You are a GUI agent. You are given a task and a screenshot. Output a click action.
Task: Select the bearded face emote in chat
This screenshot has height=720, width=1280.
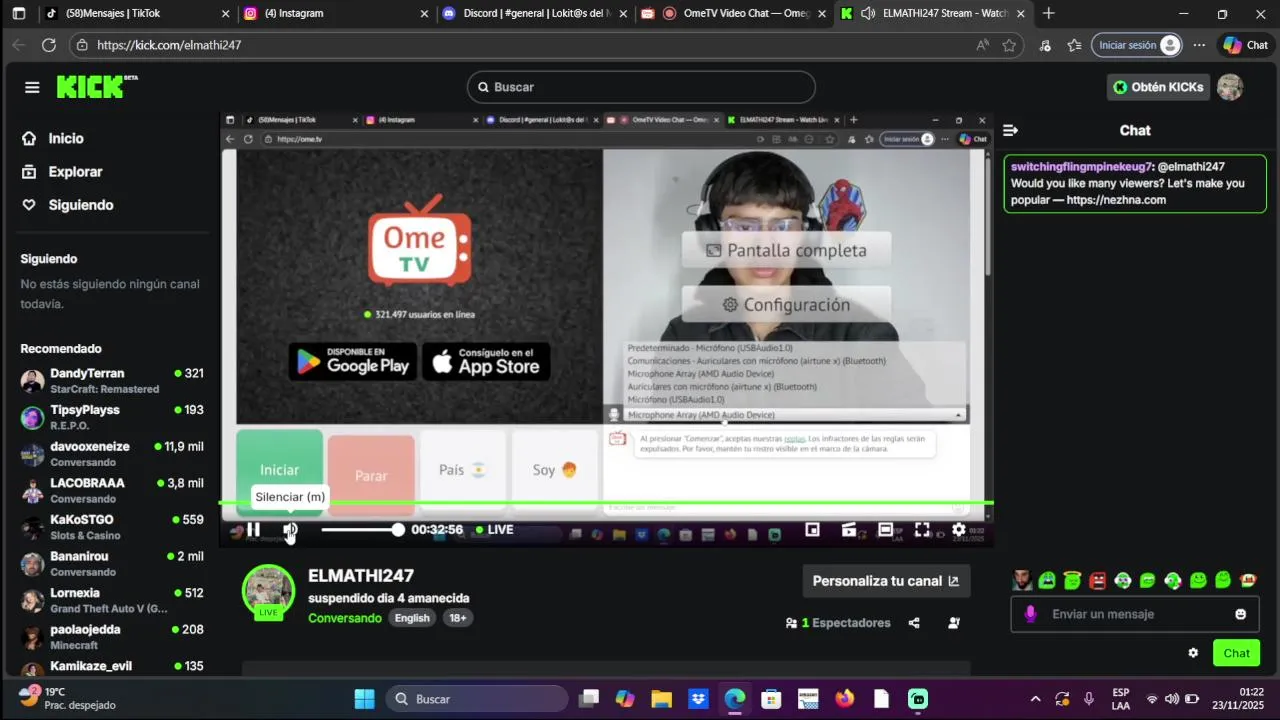(1022, 580)
